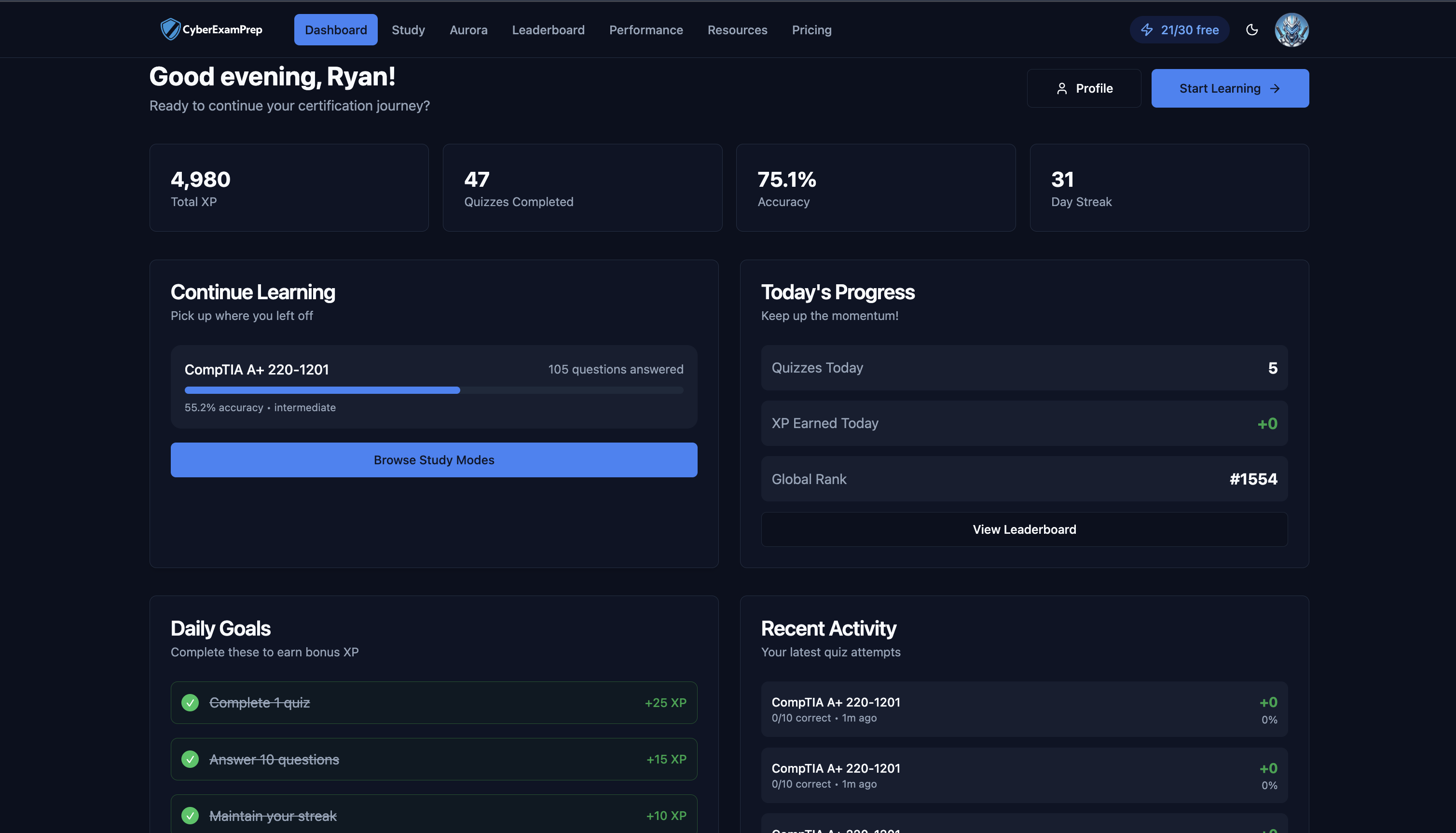
Task: Click the Start Learning button
Action: tap(1230, 88)
